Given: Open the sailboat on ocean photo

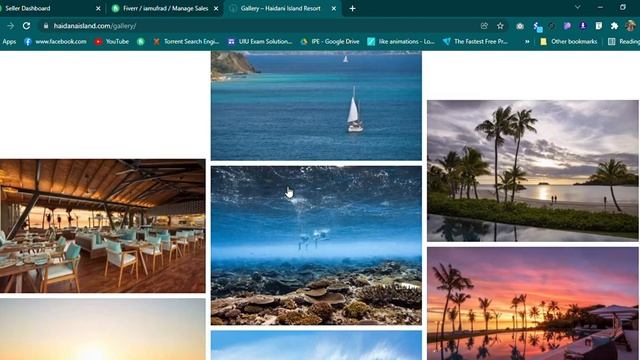Looking at the screenshot, I should coord(316,106).
